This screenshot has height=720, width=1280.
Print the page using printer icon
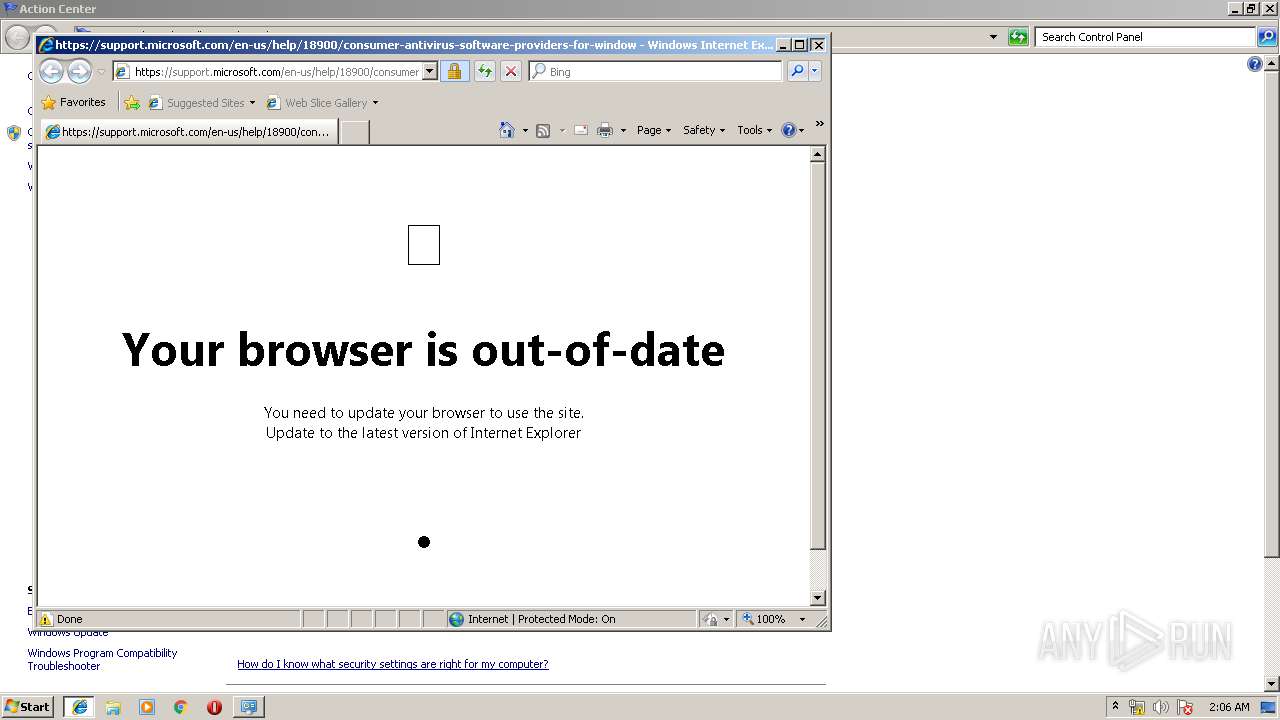coord(605,130)
